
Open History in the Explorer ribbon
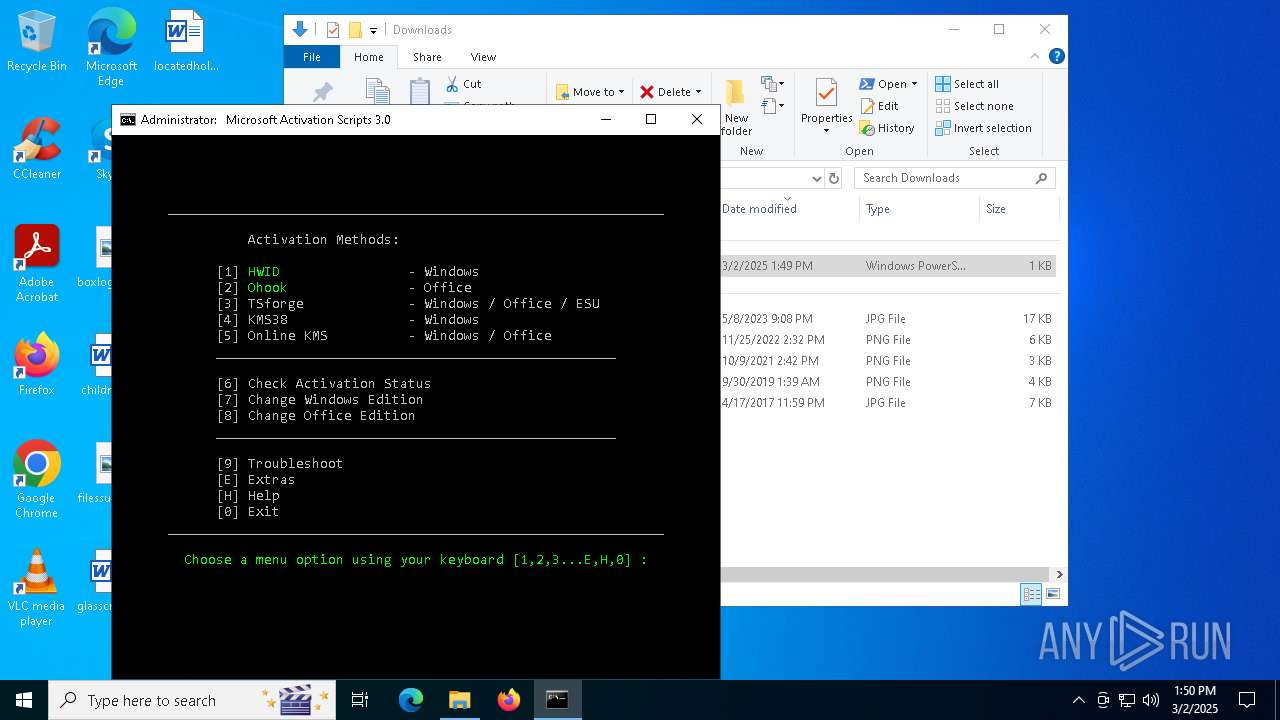click(887, 128)
